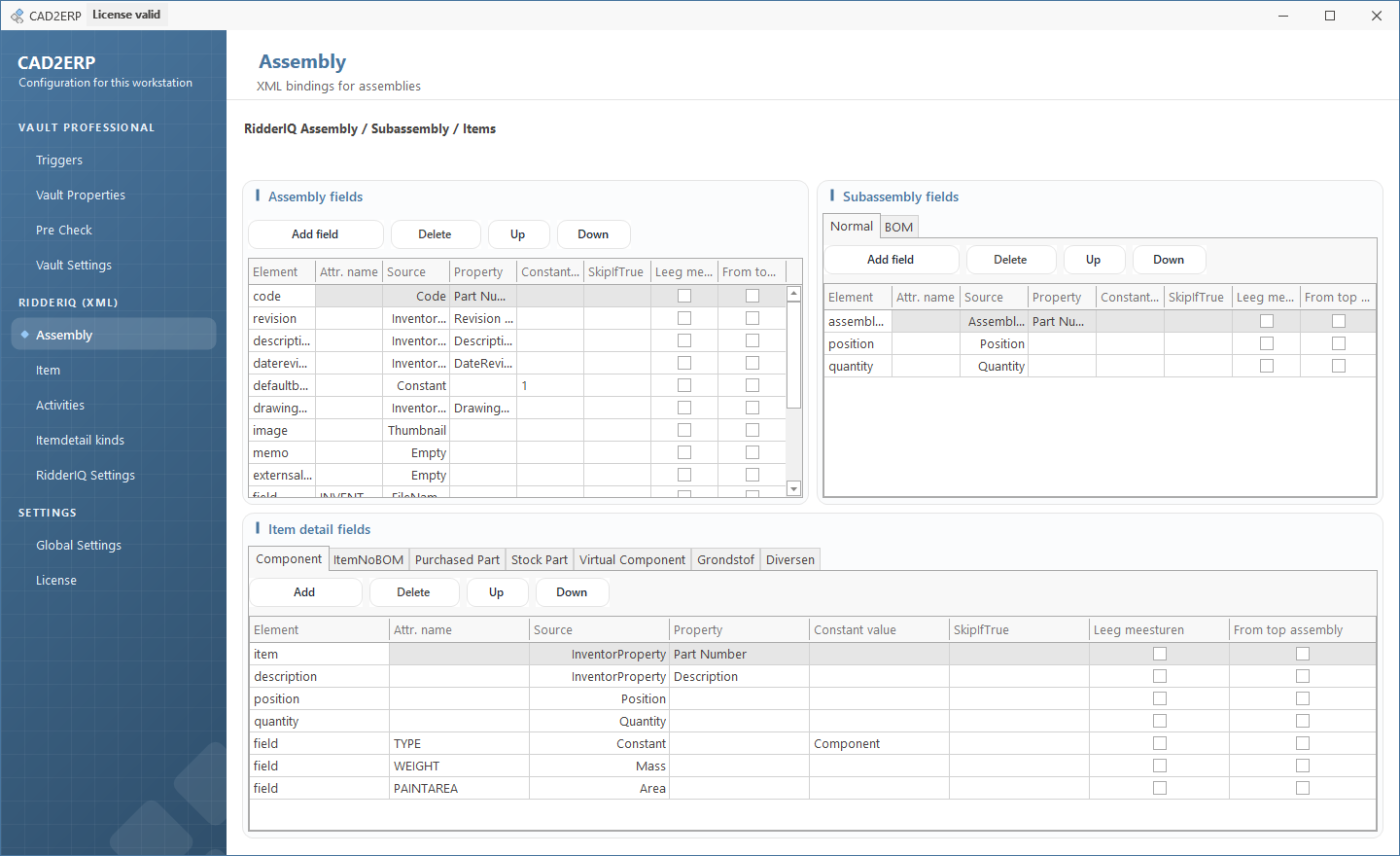Click the CAD2ERP app icon in title bar
This screenshot has height=856, width=1400.
[17, 16]
